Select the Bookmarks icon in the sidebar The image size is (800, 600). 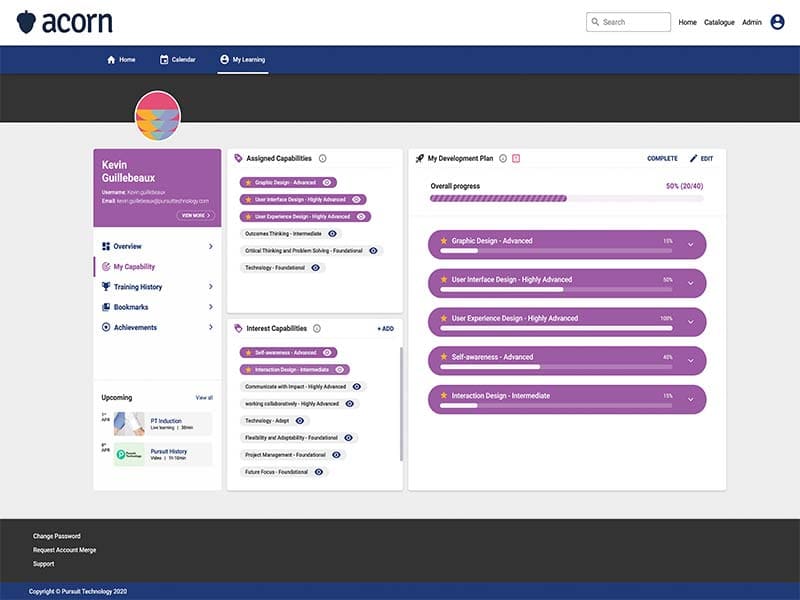[106, 307]
